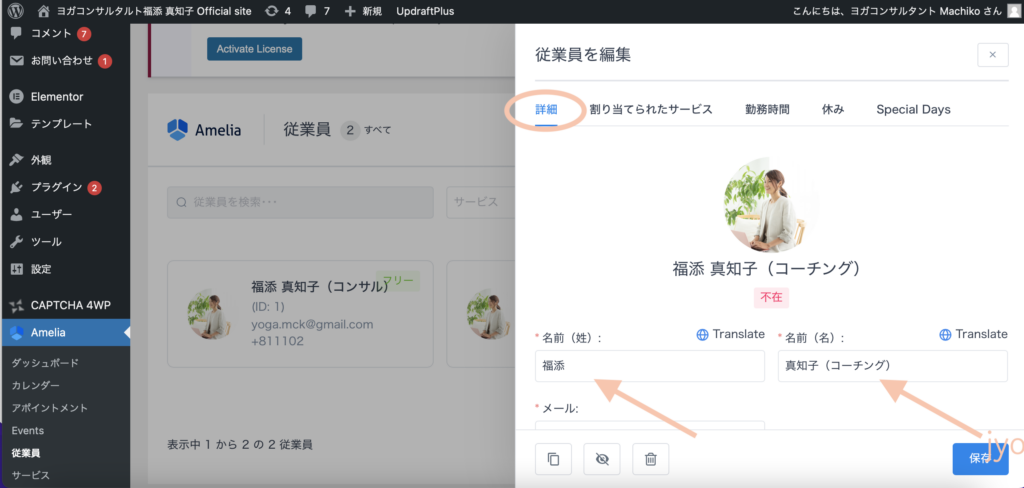Click the globe Translate icon for 名前（姓）
Image resolution: width=1024 pixels, height=488 pixels.
pyautogui.click(x=702, y=335)
